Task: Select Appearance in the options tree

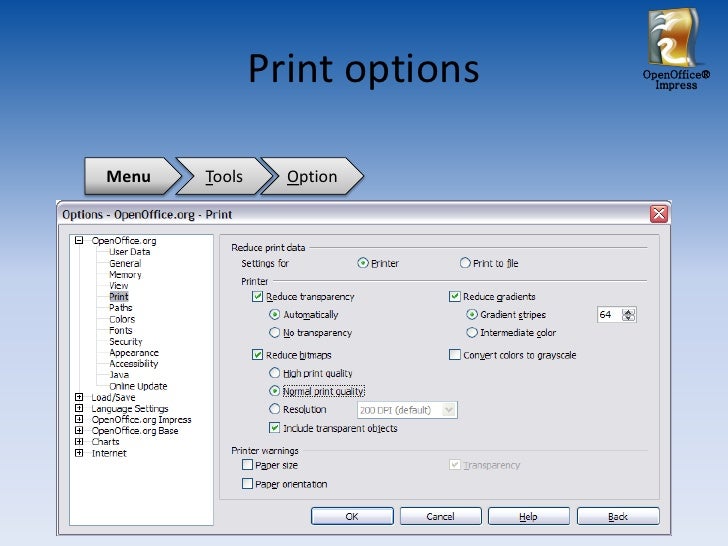Action: tap(134, 352)
